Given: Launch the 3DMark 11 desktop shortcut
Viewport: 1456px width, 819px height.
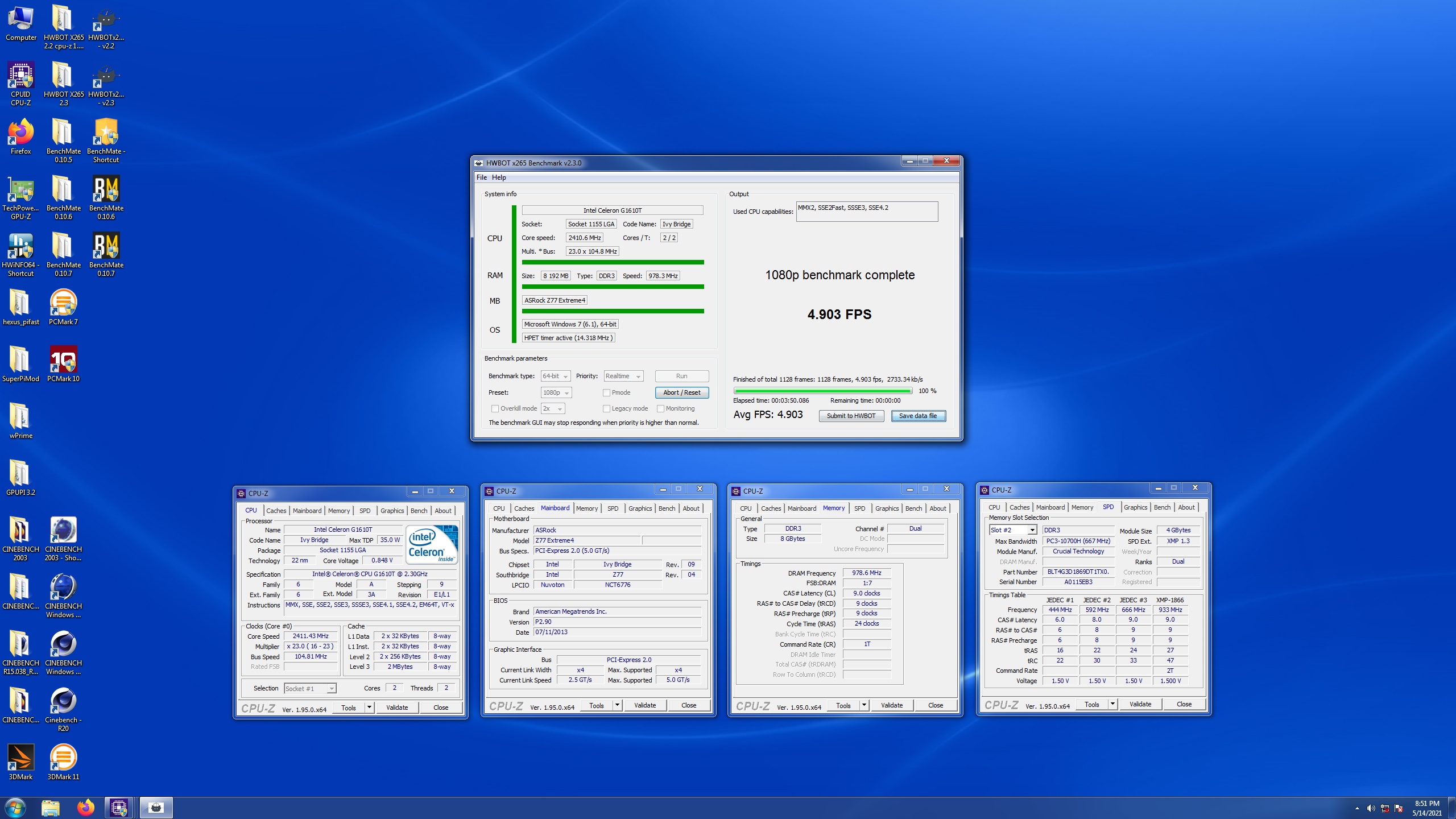Looking at the screenshot, I should pyautogui.click(x=63, y=762).
